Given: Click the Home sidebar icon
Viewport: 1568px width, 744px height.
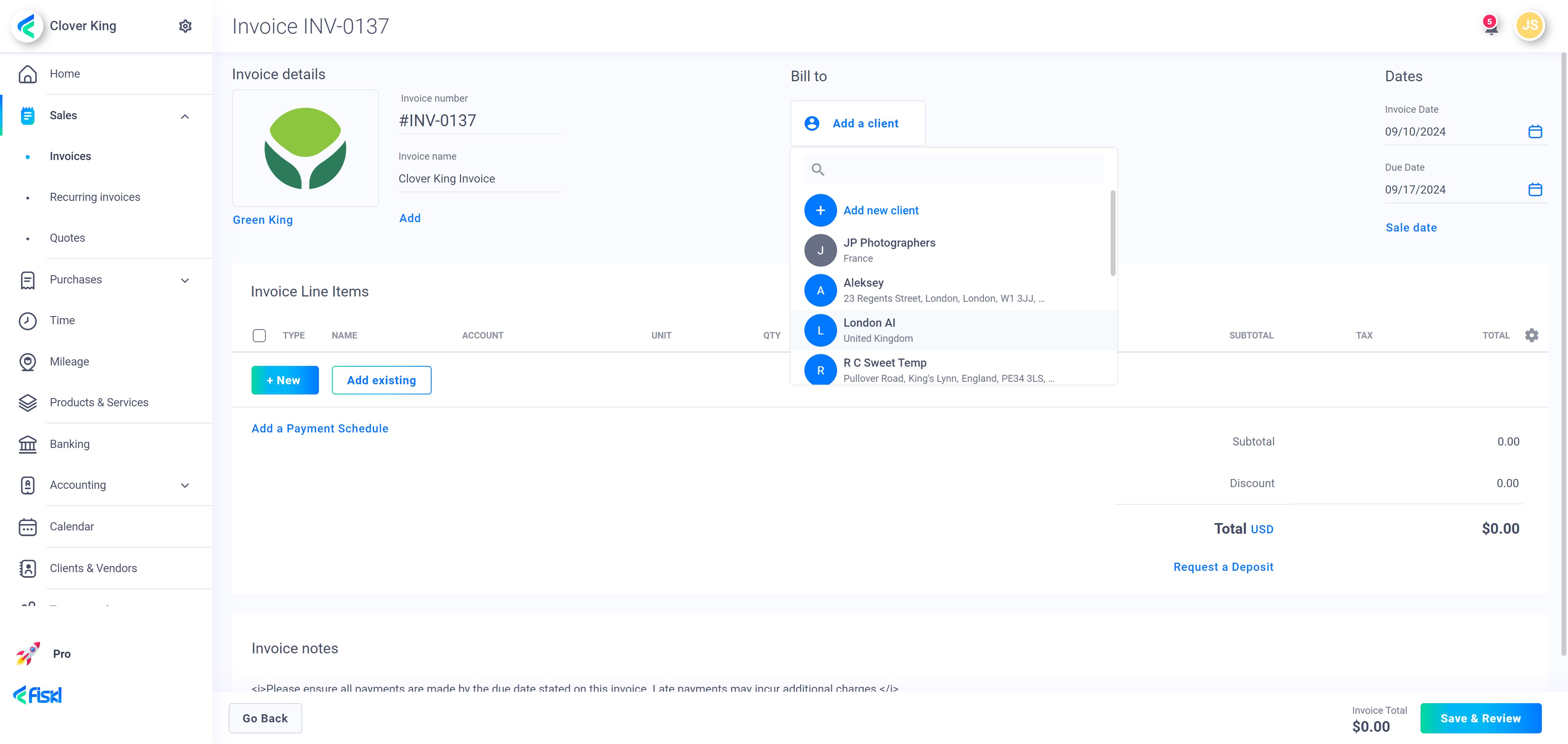Looking at the screenshot, I should pos(27,74).
